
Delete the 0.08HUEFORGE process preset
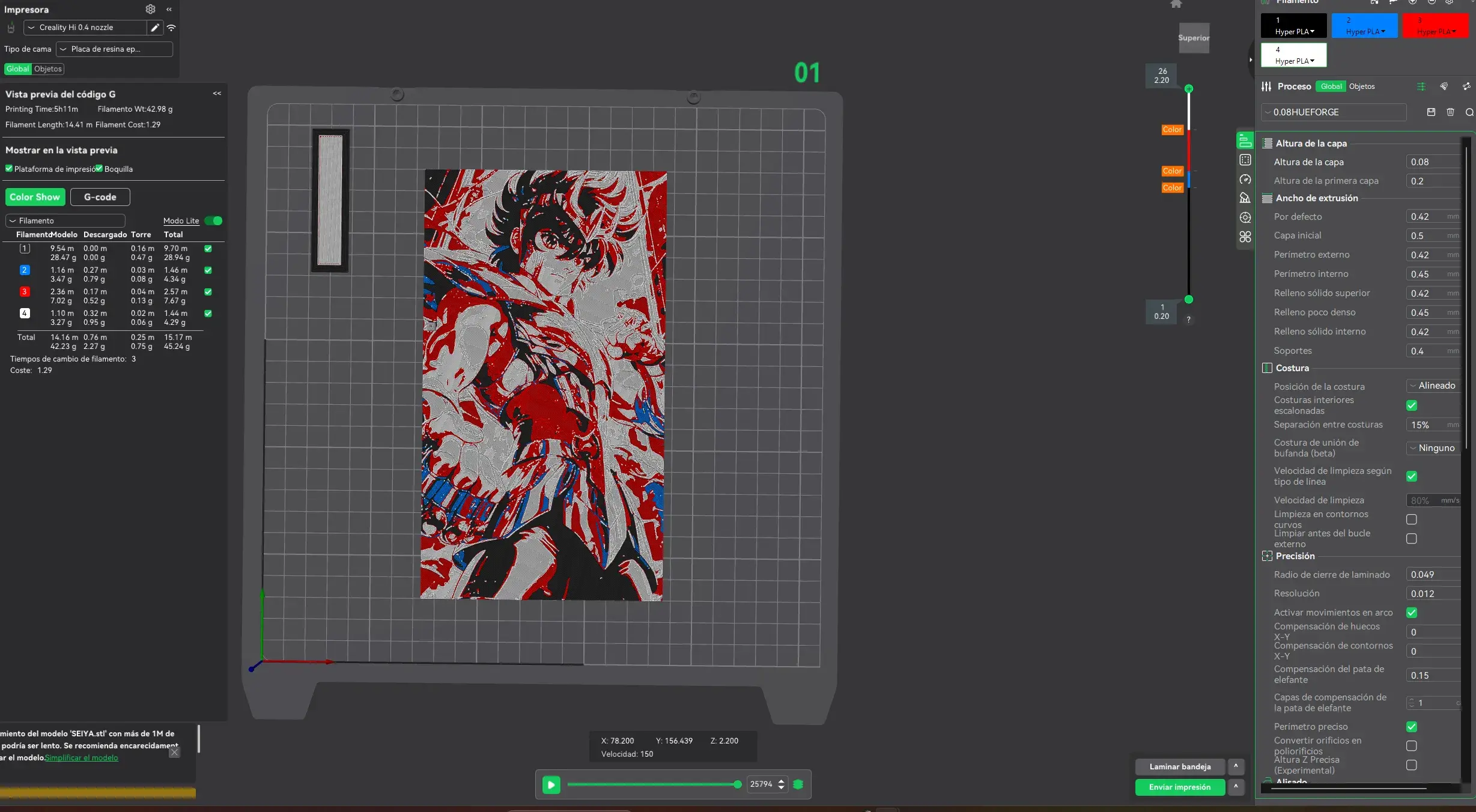click(x=1450, y=112)
